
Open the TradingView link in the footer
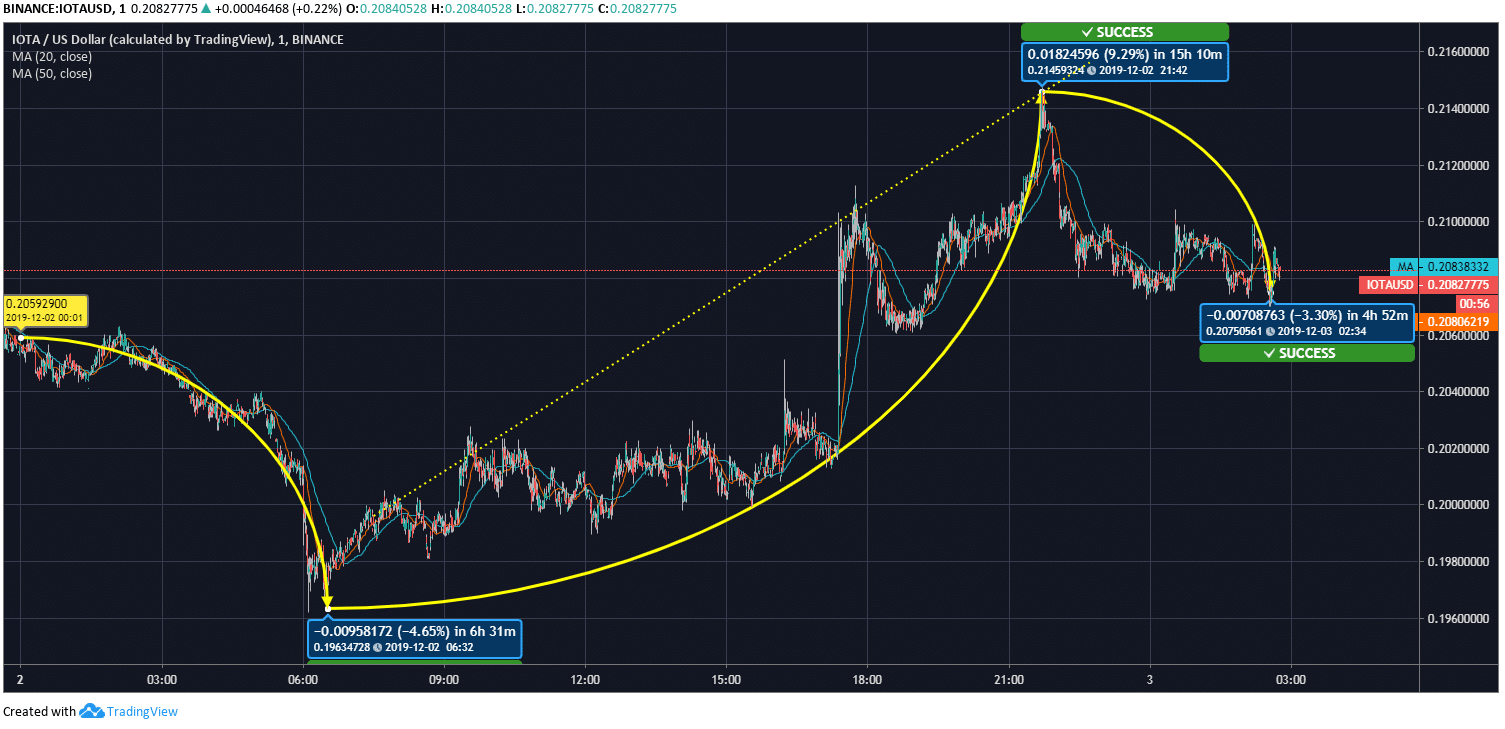143,712
